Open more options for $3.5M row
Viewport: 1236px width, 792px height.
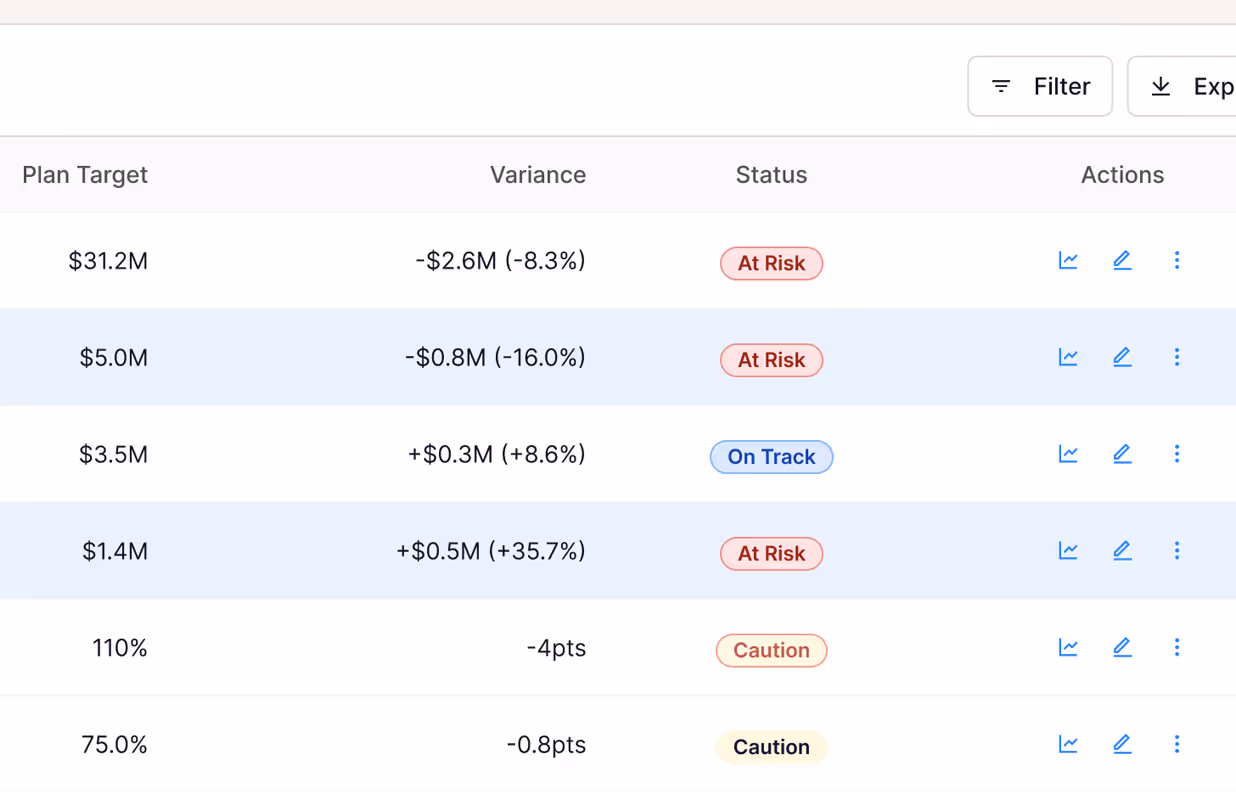[1177, 454]
